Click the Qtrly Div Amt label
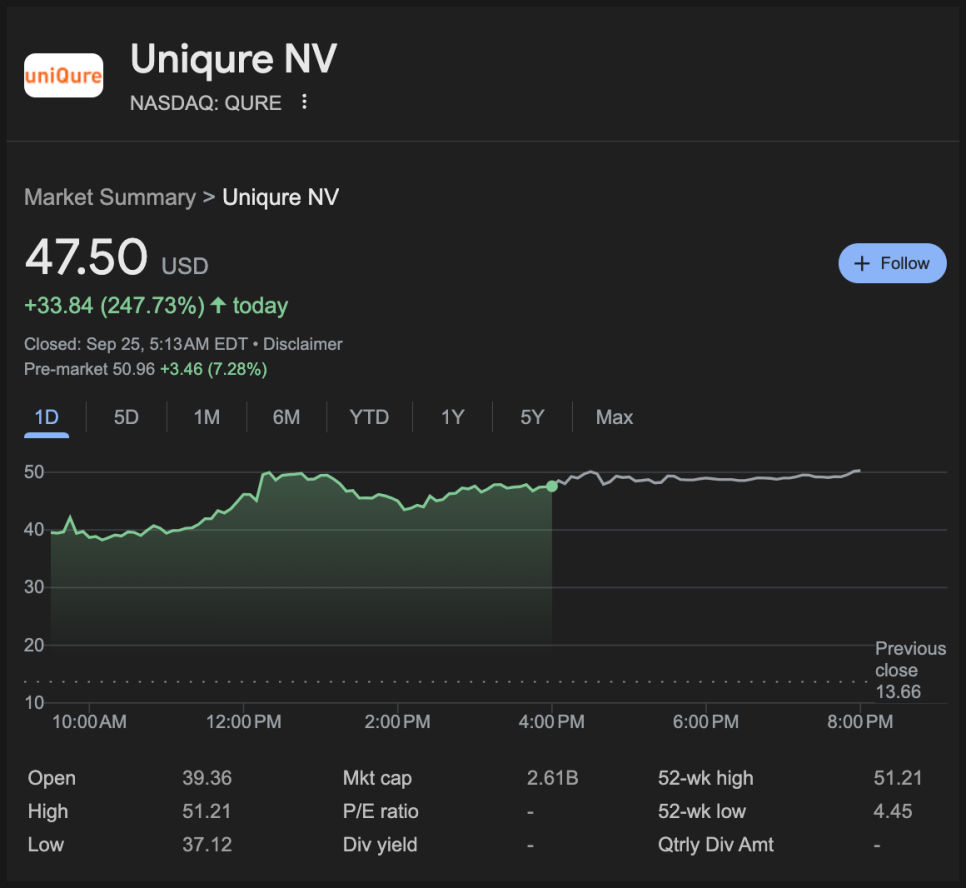Image resolution: width=966 pixels, height=888 pixels. click(x=716, y=844)
